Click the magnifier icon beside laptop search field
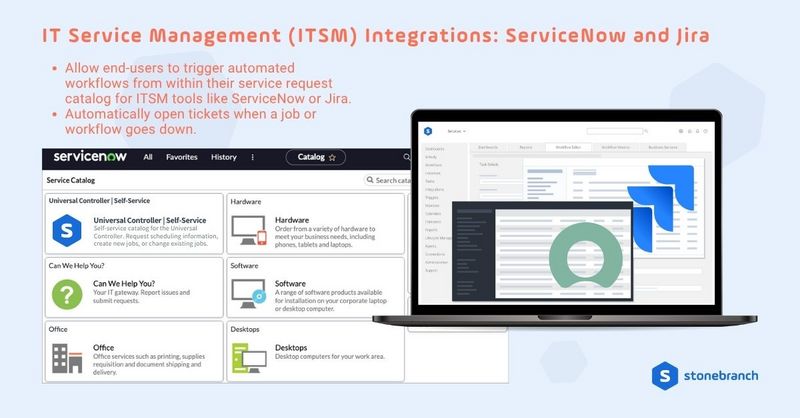 pyautogui.click(x=646, y=131)
